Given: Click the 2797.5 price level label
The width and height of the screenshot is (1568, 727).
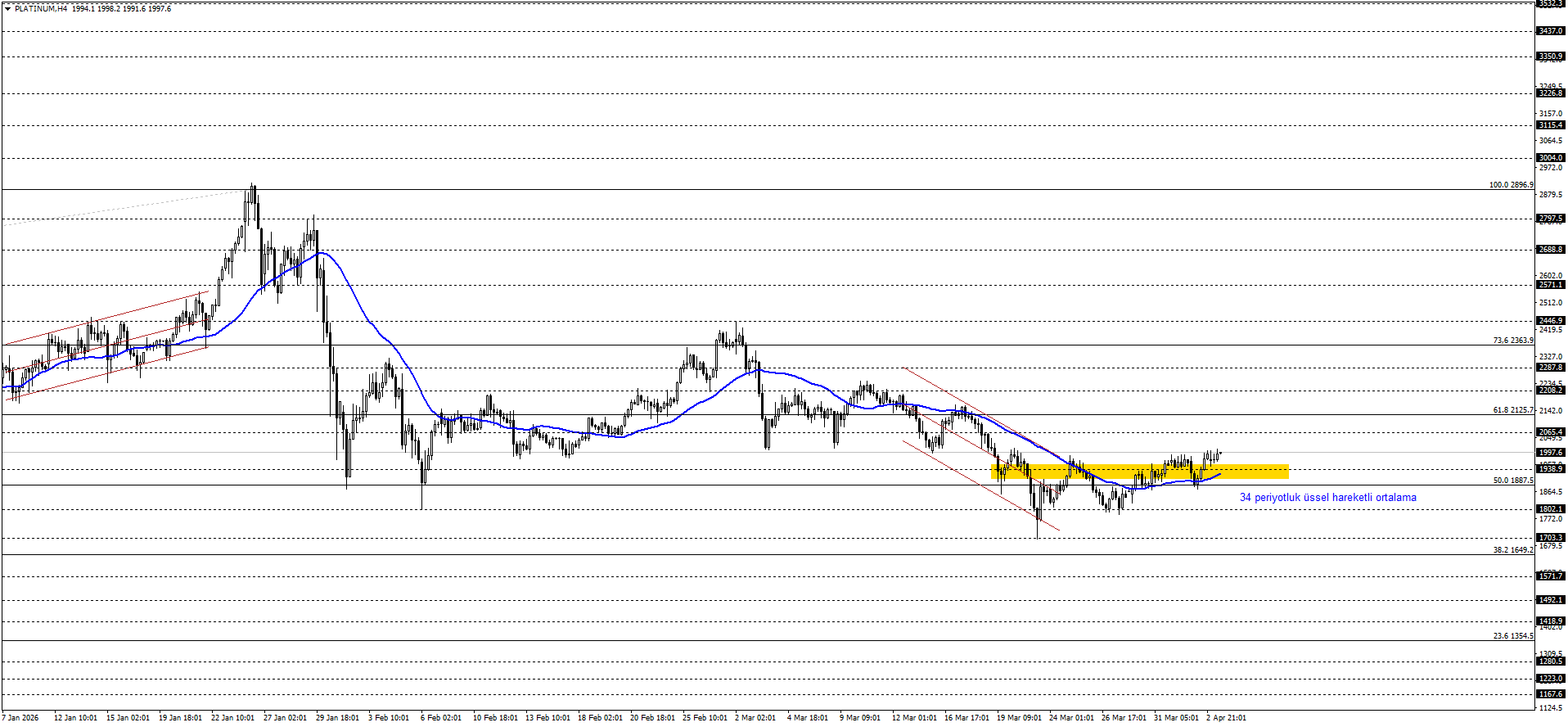Looking at the screenshot, I should 1551,219.
